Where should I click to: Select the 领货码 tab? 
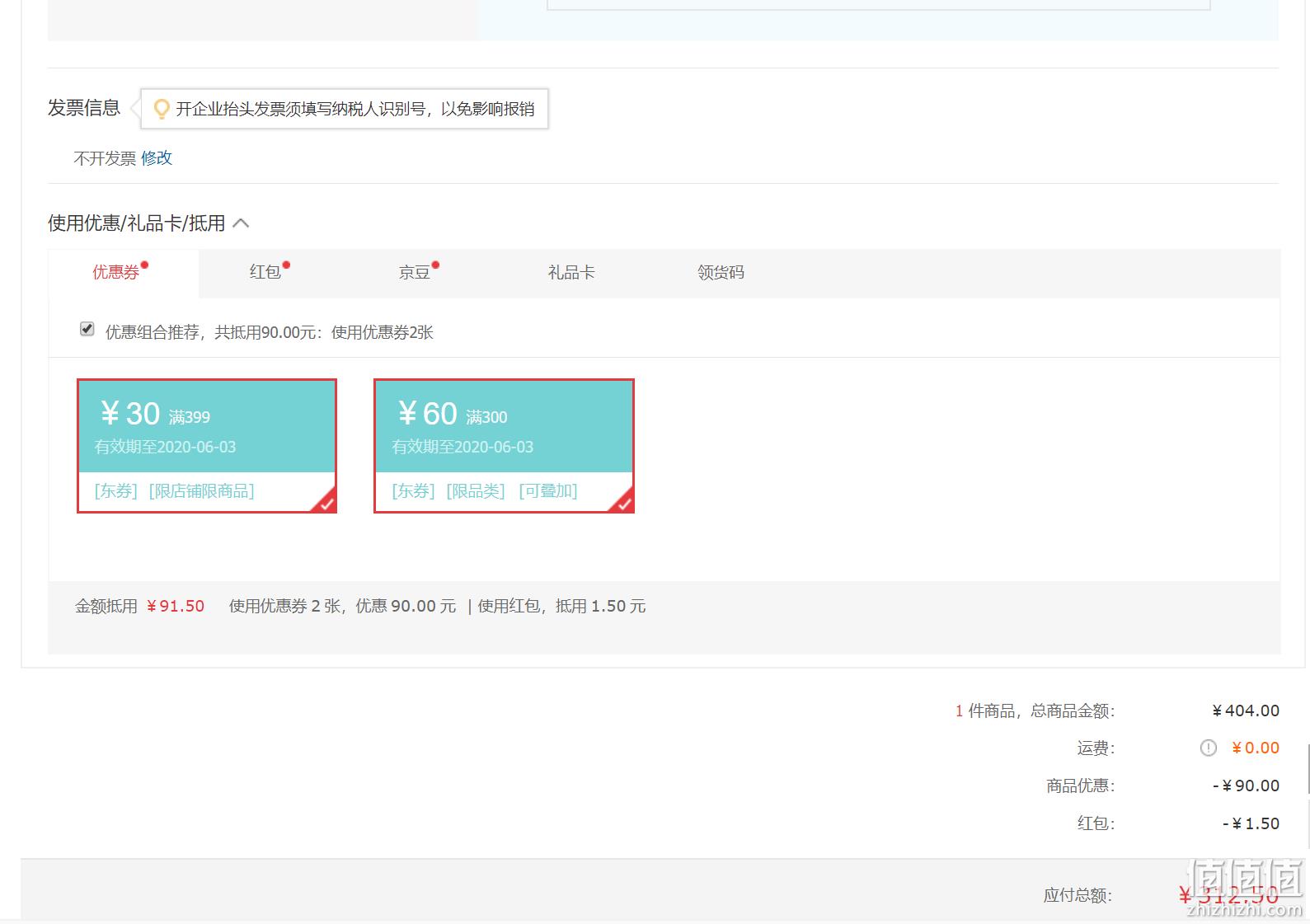[721, 272]
